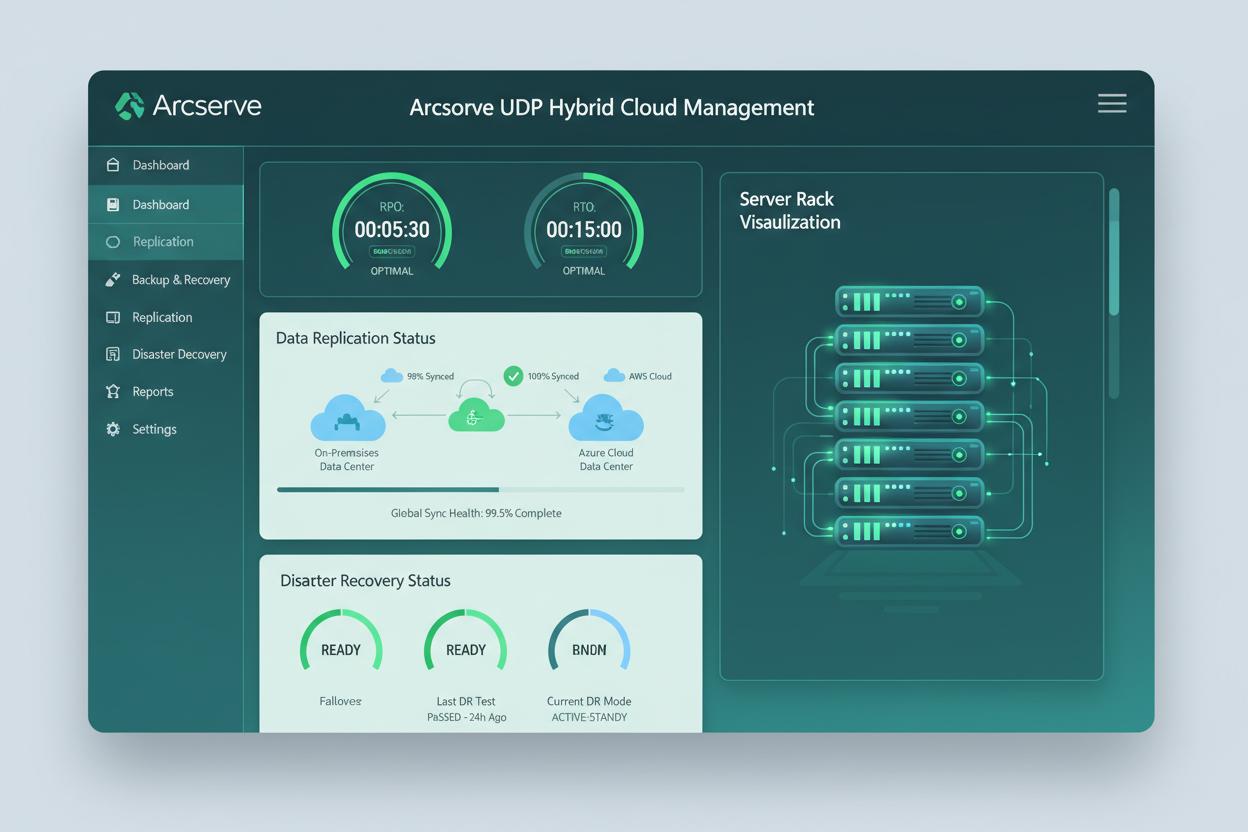Click the top server unit in rack
1248x832 pixels.
coord(910,301)
